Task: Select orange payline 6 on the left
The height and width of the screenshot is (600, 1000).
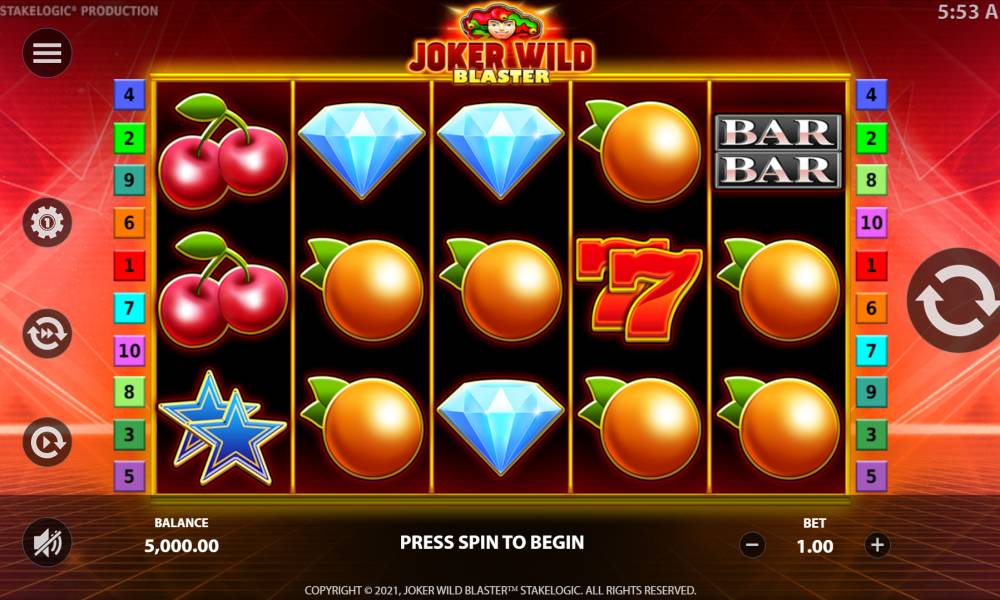Action: pyautogui.click(x=129, y=223)
